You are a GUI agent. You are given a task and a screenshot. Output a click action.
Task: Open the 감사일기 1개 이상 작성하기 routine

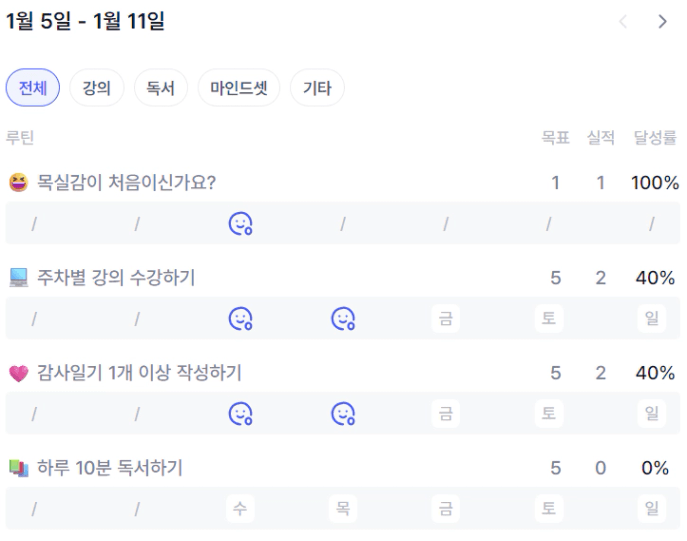(x=139, y=373)
